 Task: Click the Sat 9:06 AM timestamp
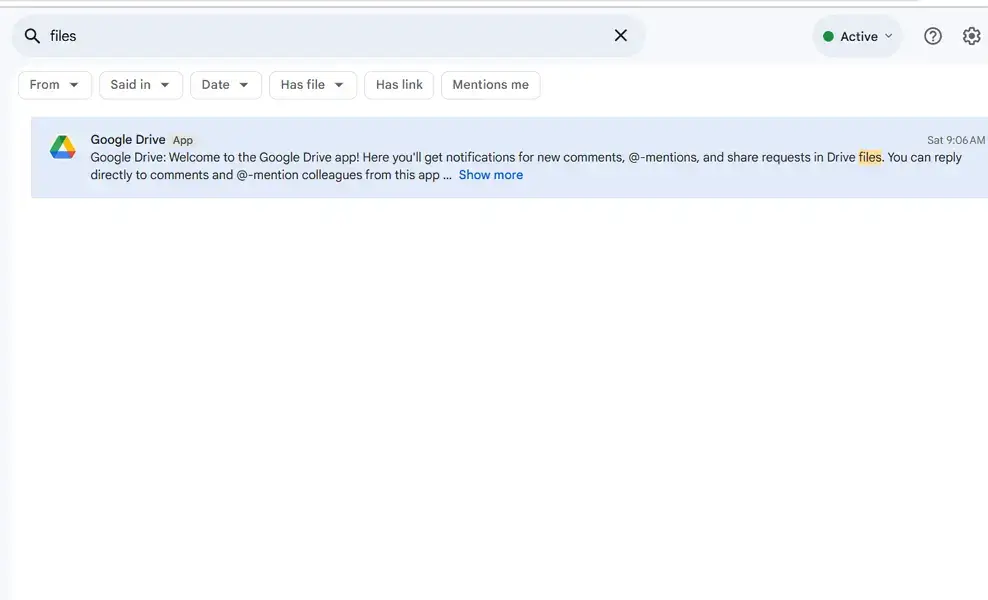coord(955,140)
